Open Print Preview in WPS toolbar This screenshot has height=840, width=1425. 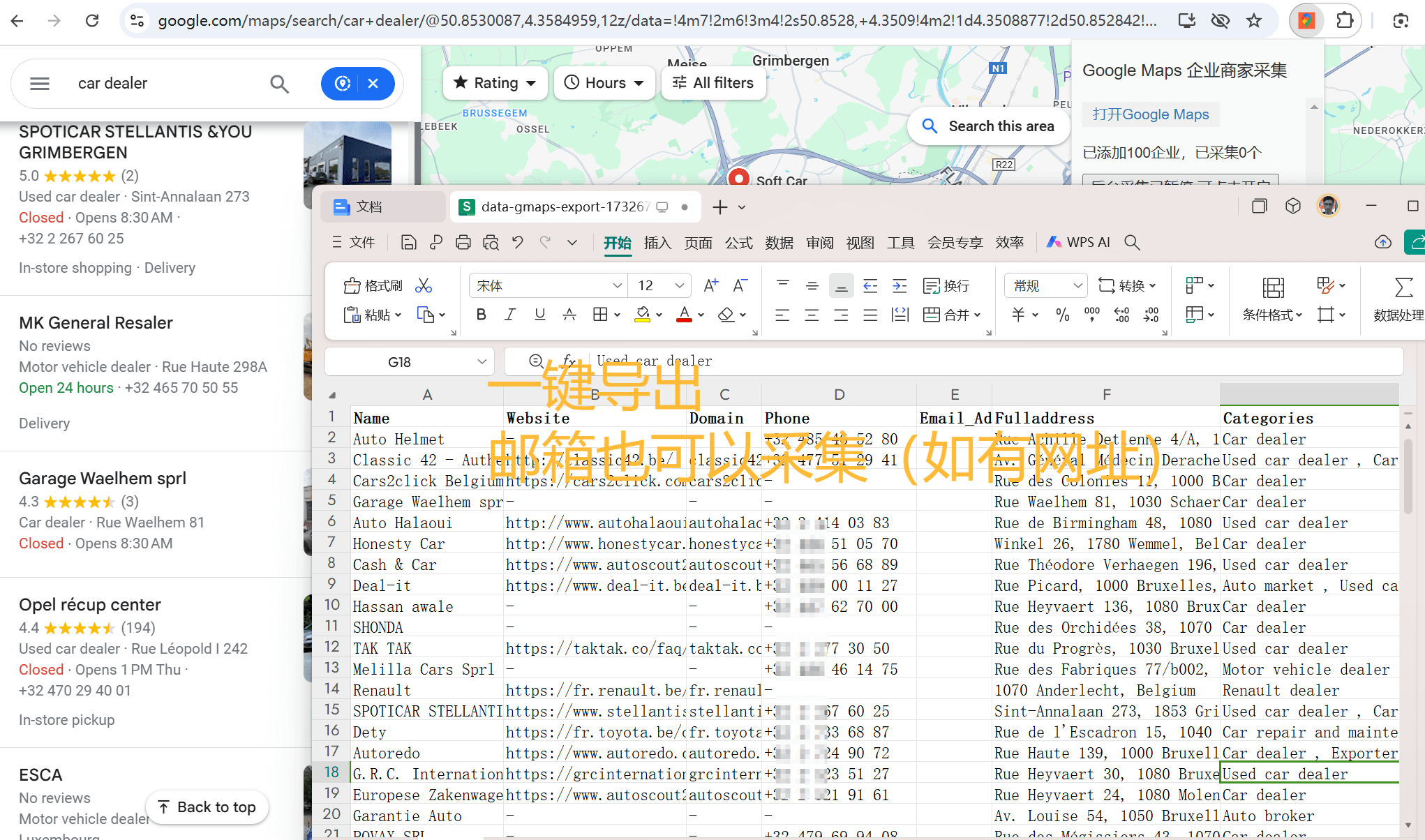(491, 242)
